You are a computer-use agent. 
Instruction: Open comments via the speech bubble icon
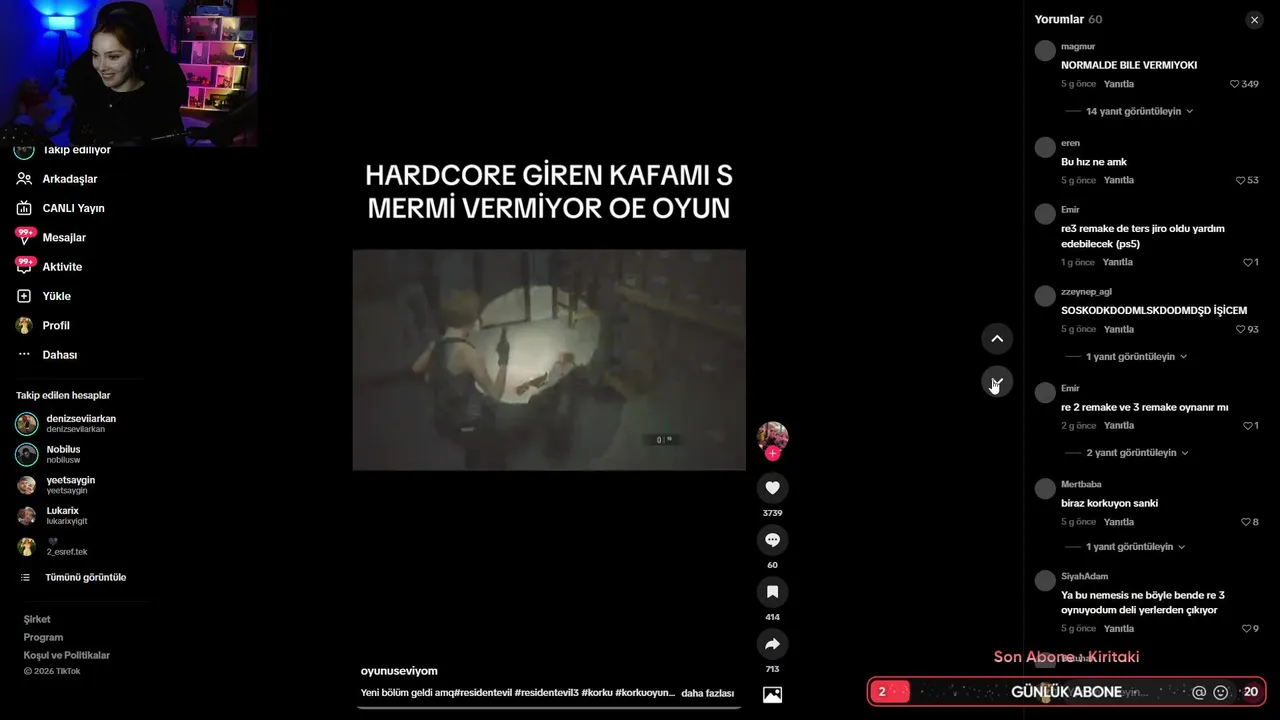pos(772,540)
